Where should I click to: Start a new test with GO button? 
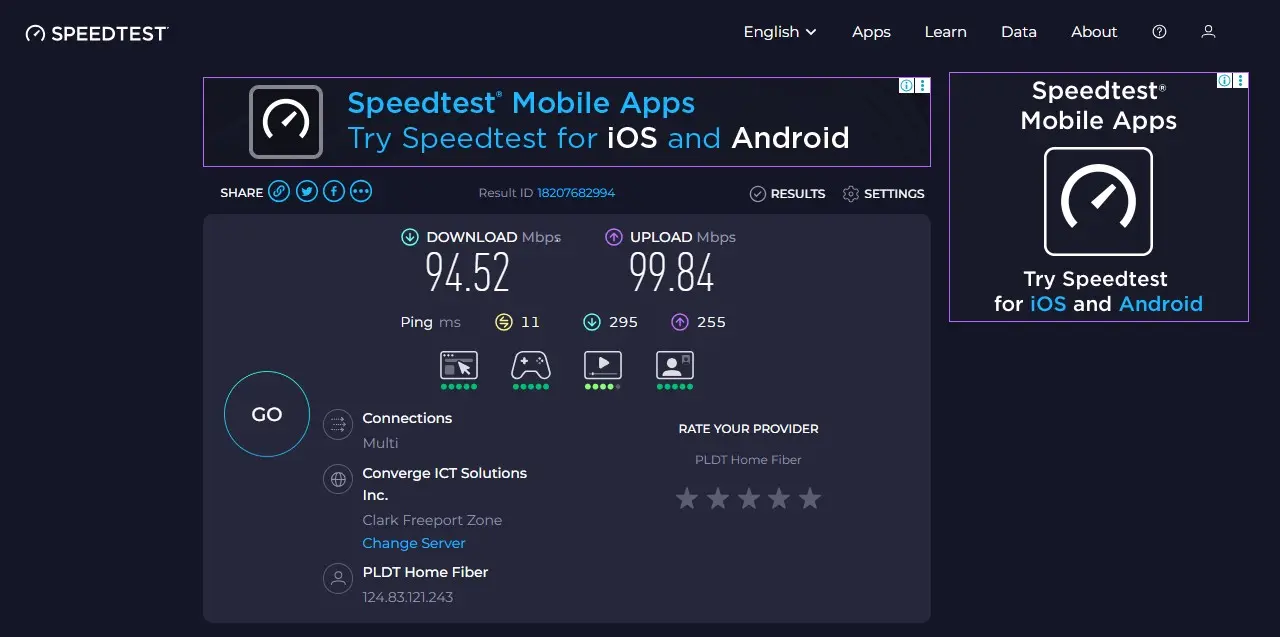267,414
